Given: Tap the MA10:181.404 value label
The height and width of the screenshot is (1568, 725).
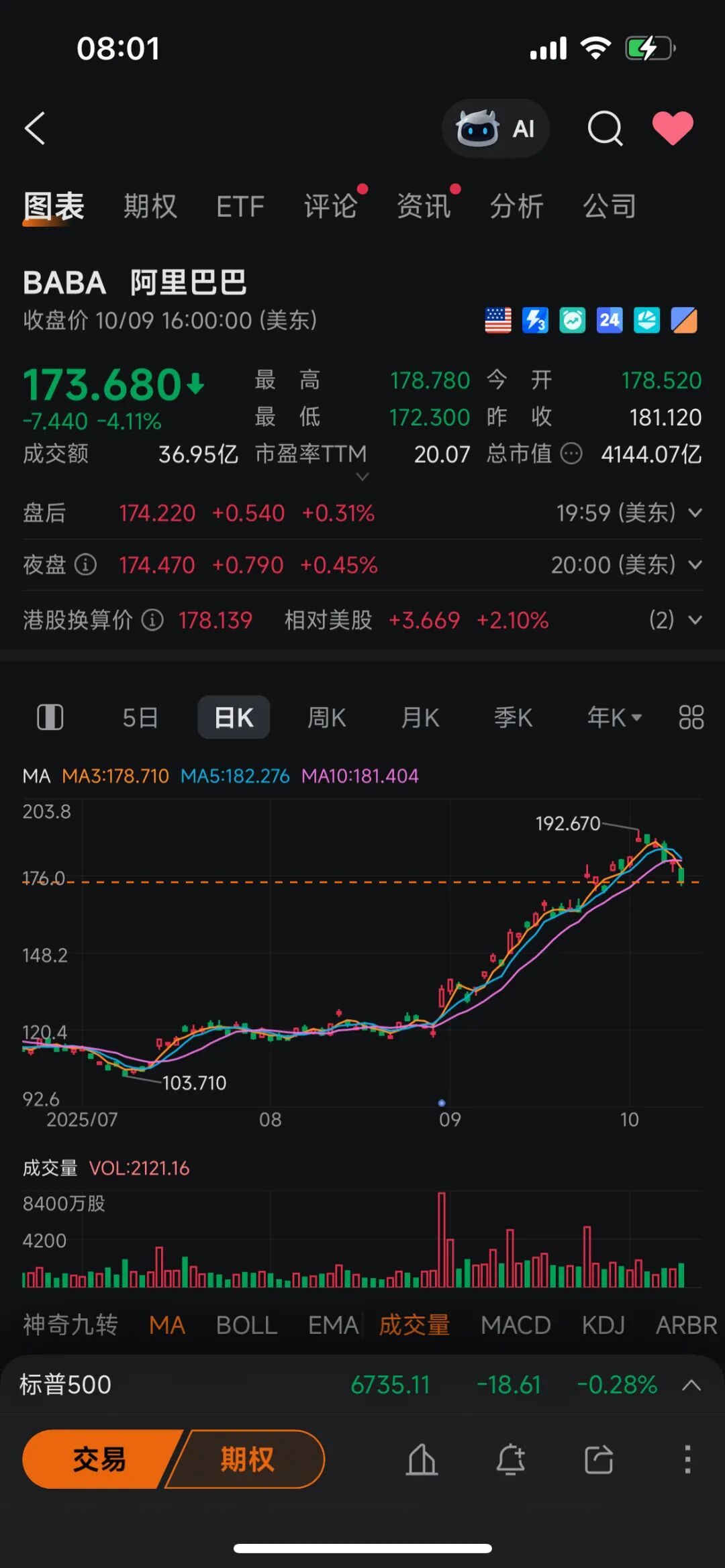Looking at the screenshot, I should pyautogui.click(x=360, y=776).
